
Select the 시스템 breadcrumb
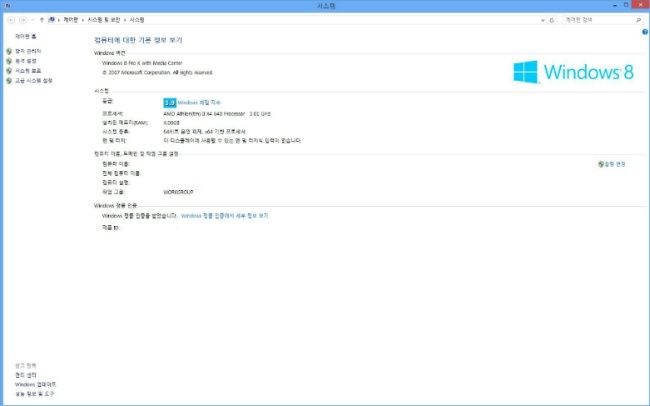click(x=137, y=20)
